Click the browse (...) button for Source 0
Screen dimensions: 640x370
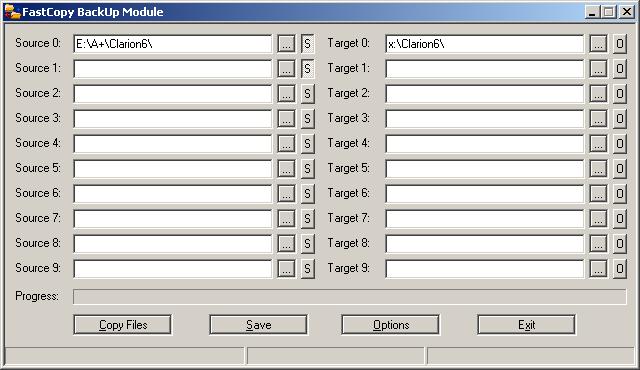click(286, 44)
